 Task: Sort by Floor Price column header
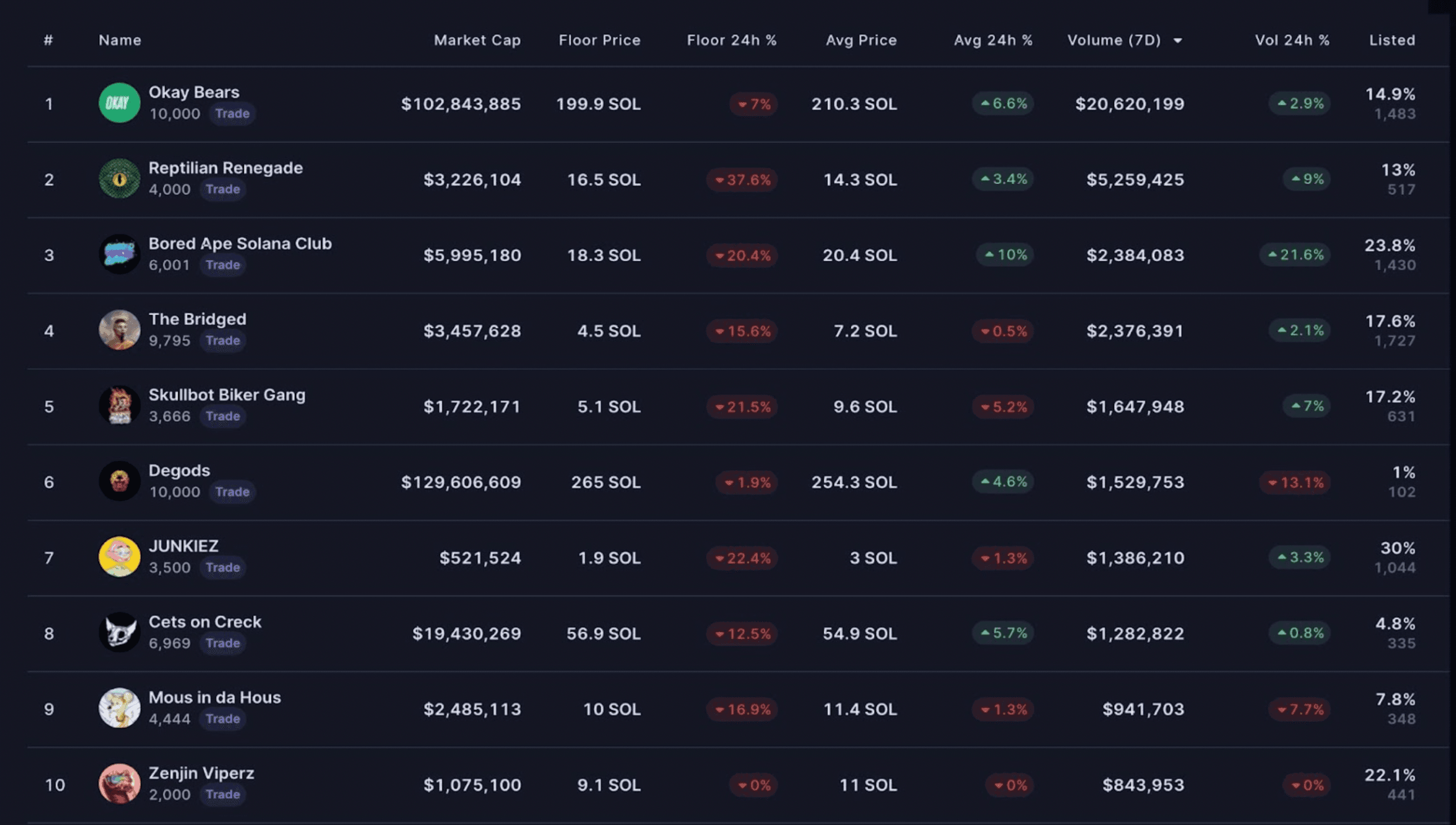coord(600,40)
